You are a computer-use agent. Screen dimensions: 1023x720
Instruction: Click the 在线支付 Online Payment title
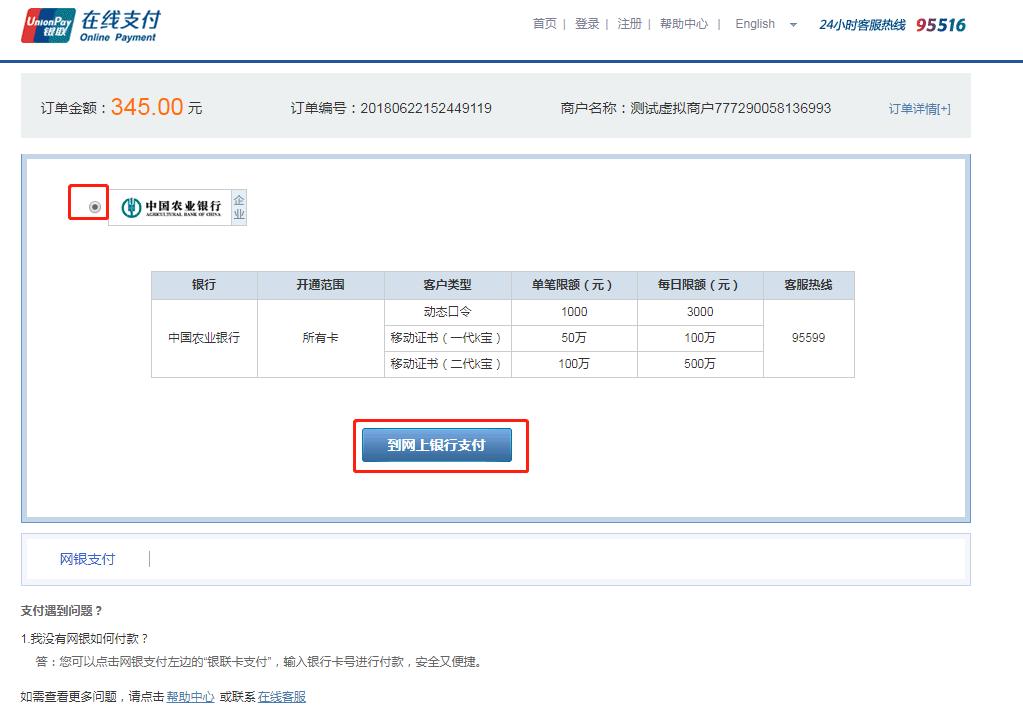[118, 26]
